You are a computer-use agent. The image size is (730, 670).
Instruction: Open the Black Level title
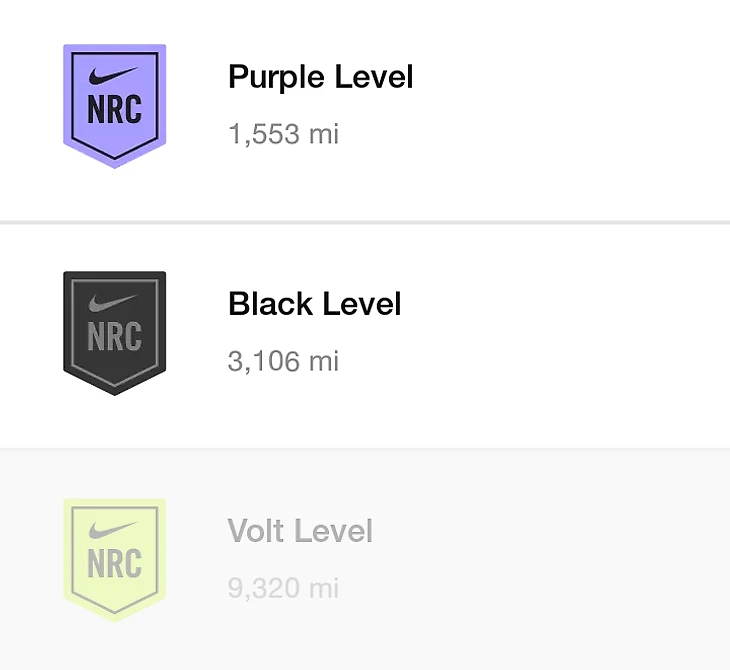pyautogui.click(x=314, y=304)
